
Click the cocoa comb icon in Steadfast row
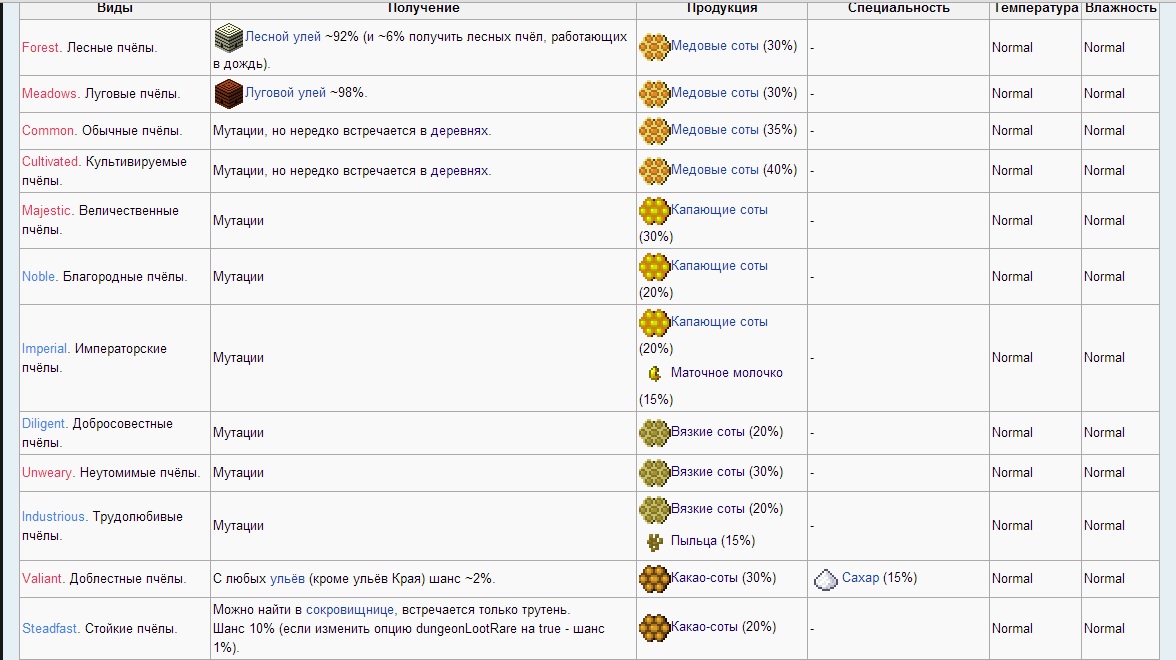654,627
